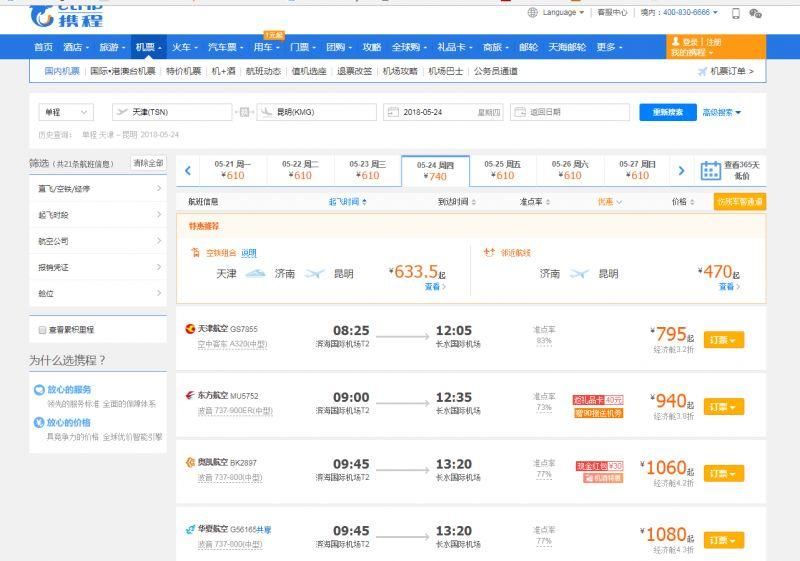Show next dates with right arrow
Viewport: 800px width, 561px height.
tap(681, 170)
